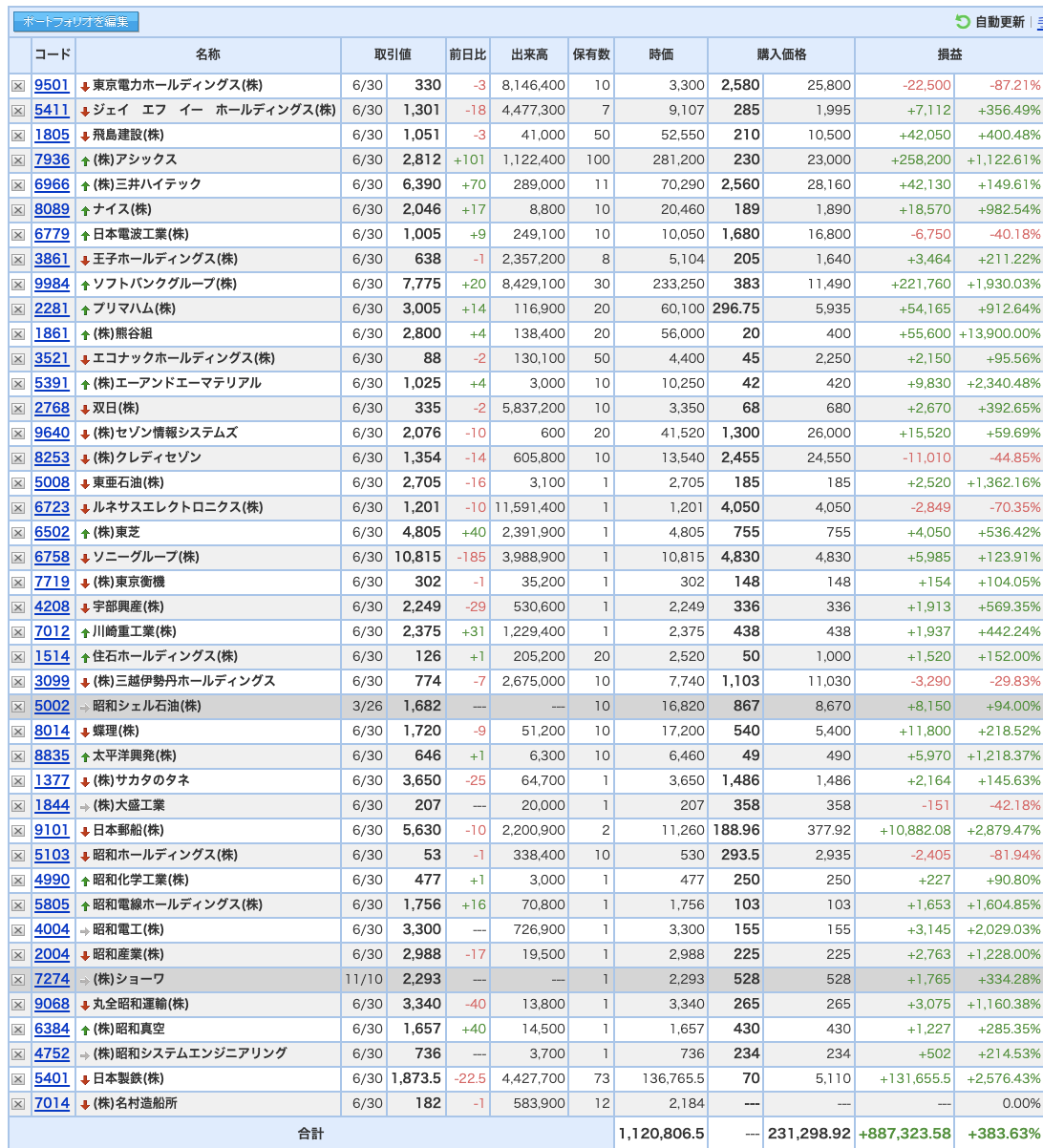Click the 自動更新 label
The image size is (1043, 1148).
(x=999, y=22)
